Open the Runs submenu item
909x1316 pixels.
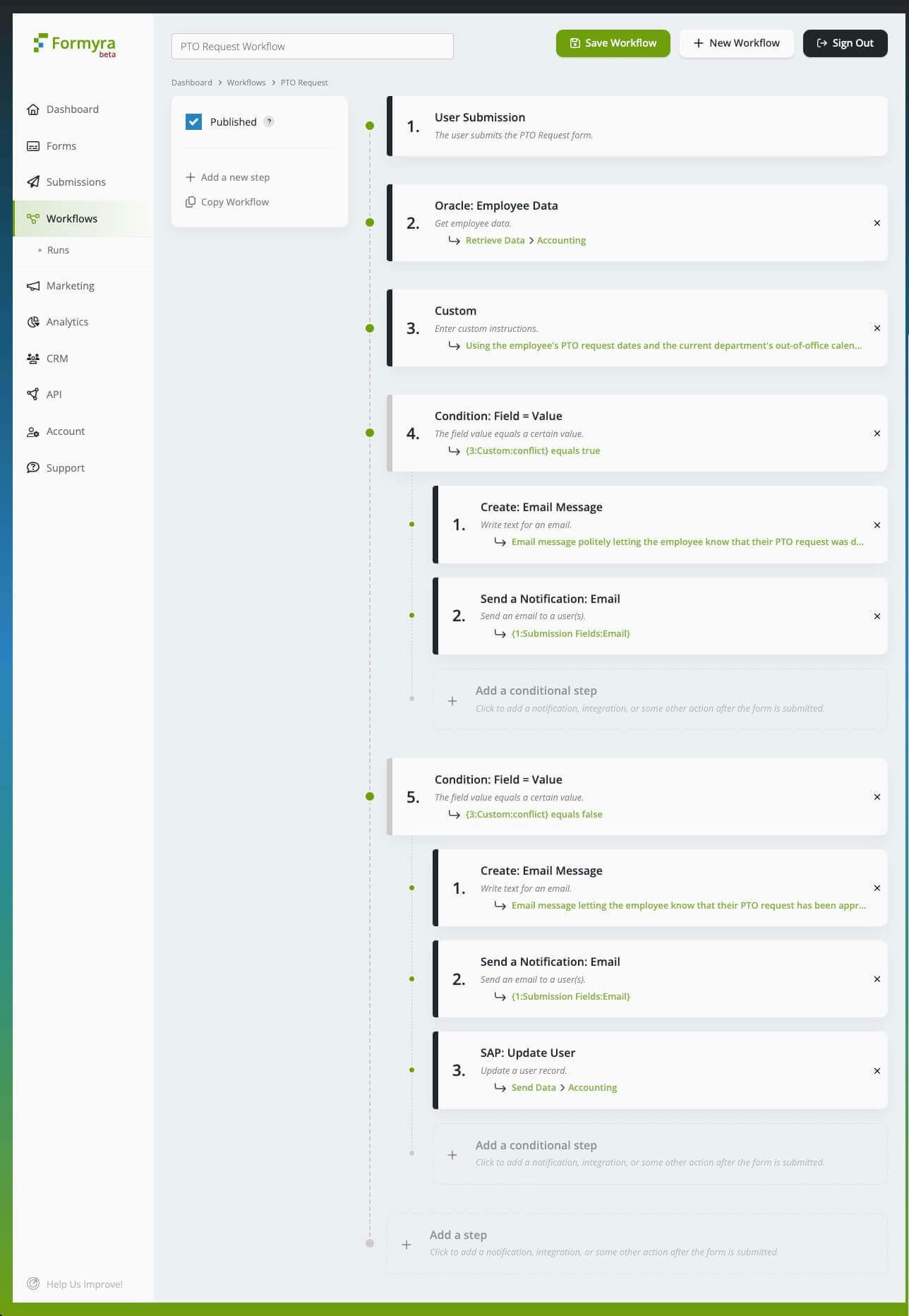[58, 250]
